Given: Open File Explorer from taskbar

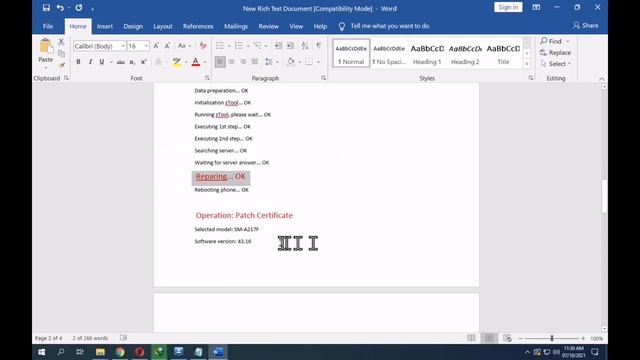Looking at the screenshot, I should point(100,352).
